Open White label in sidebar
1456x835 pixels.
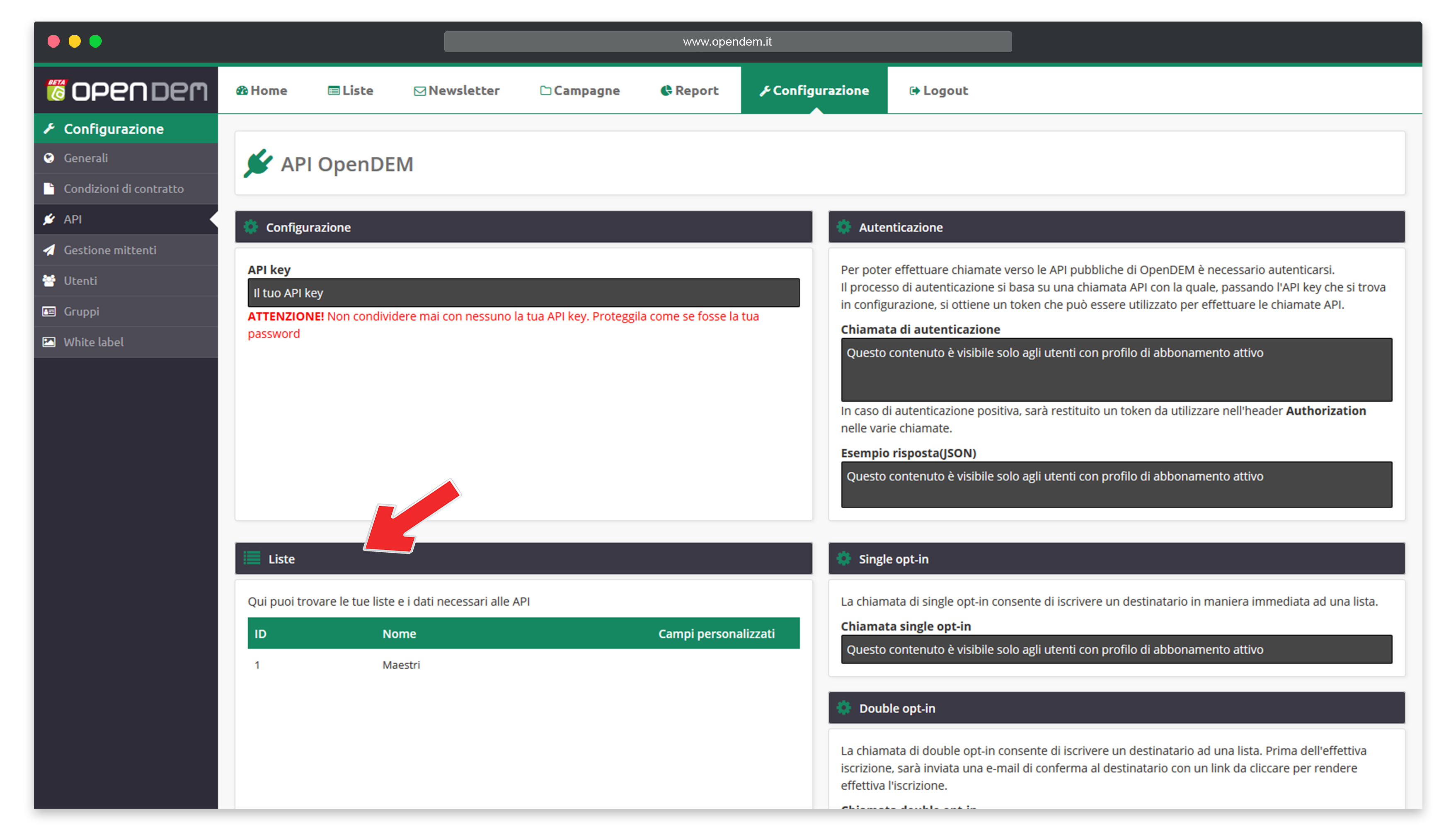(126, 342)
